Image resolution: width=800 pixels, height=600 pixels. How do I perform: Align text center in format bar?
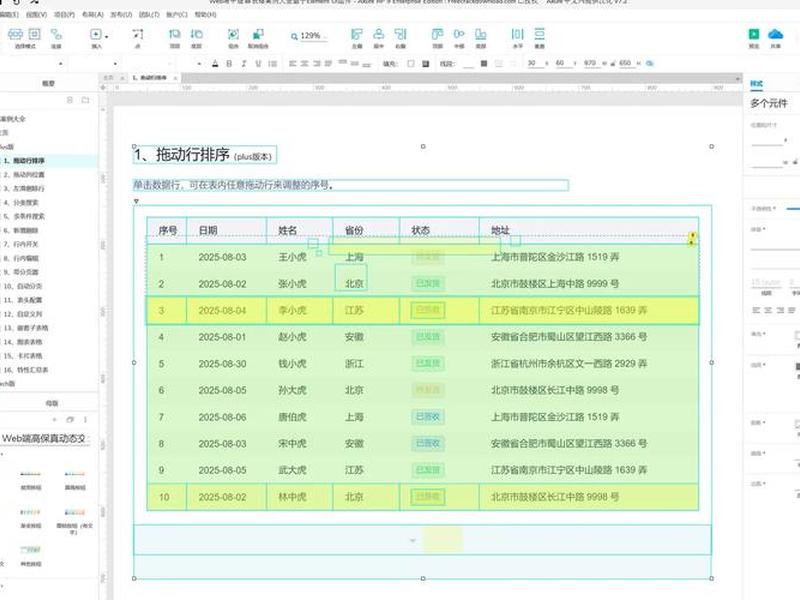[304, 64]
